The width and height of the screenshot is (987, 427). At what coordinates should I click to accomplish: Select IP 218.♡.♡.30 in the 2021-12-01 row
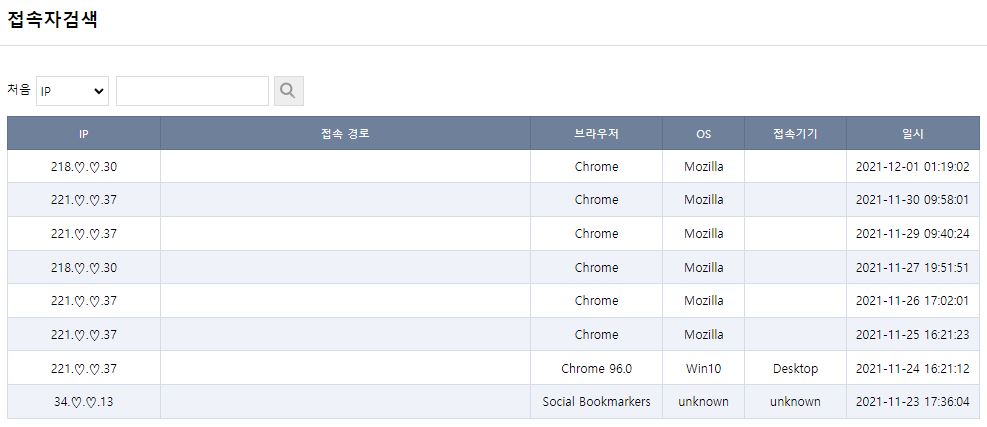click(x=84, y=167)
